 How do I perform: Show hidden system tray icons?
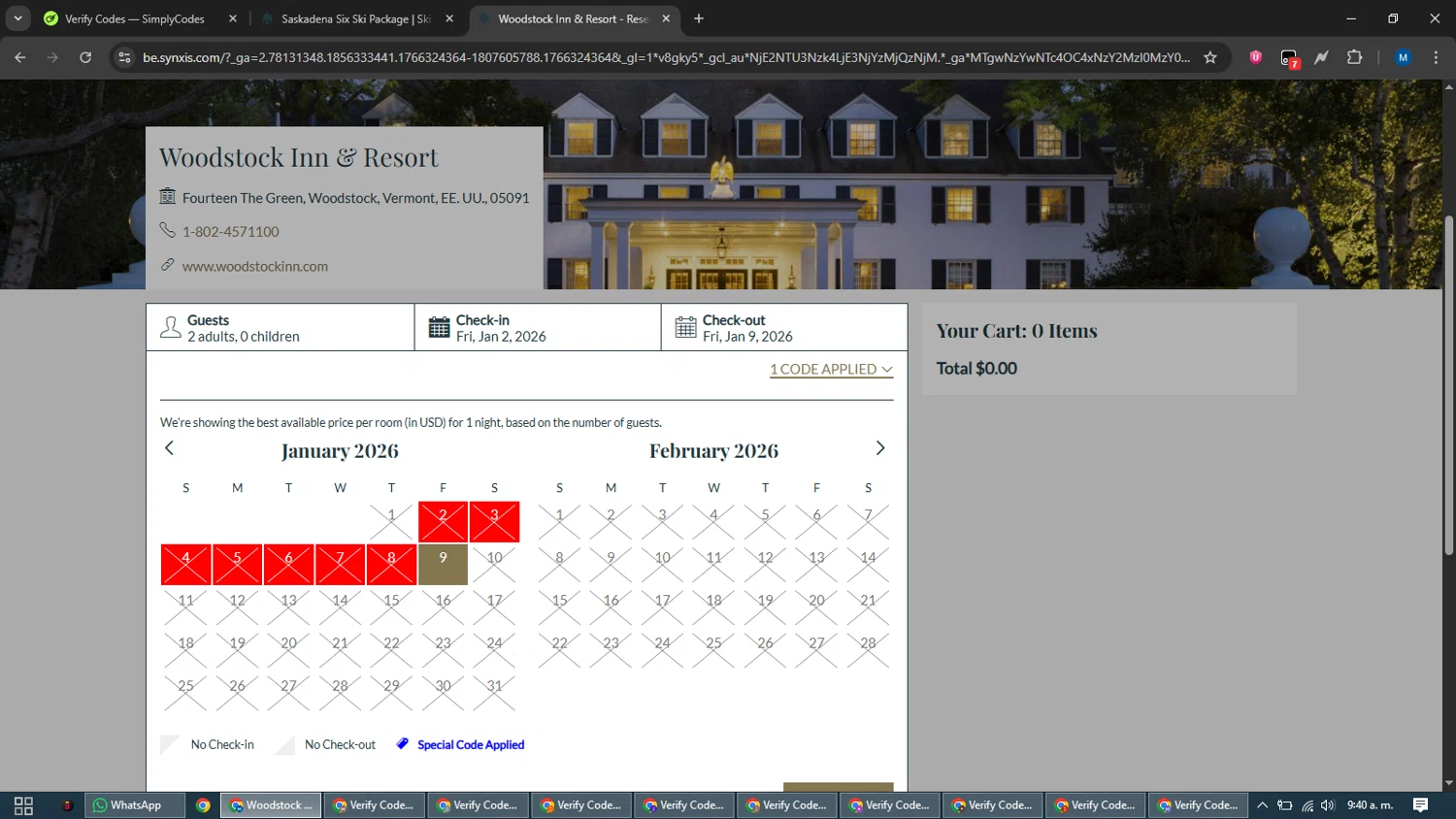(x=1262, y=805)
